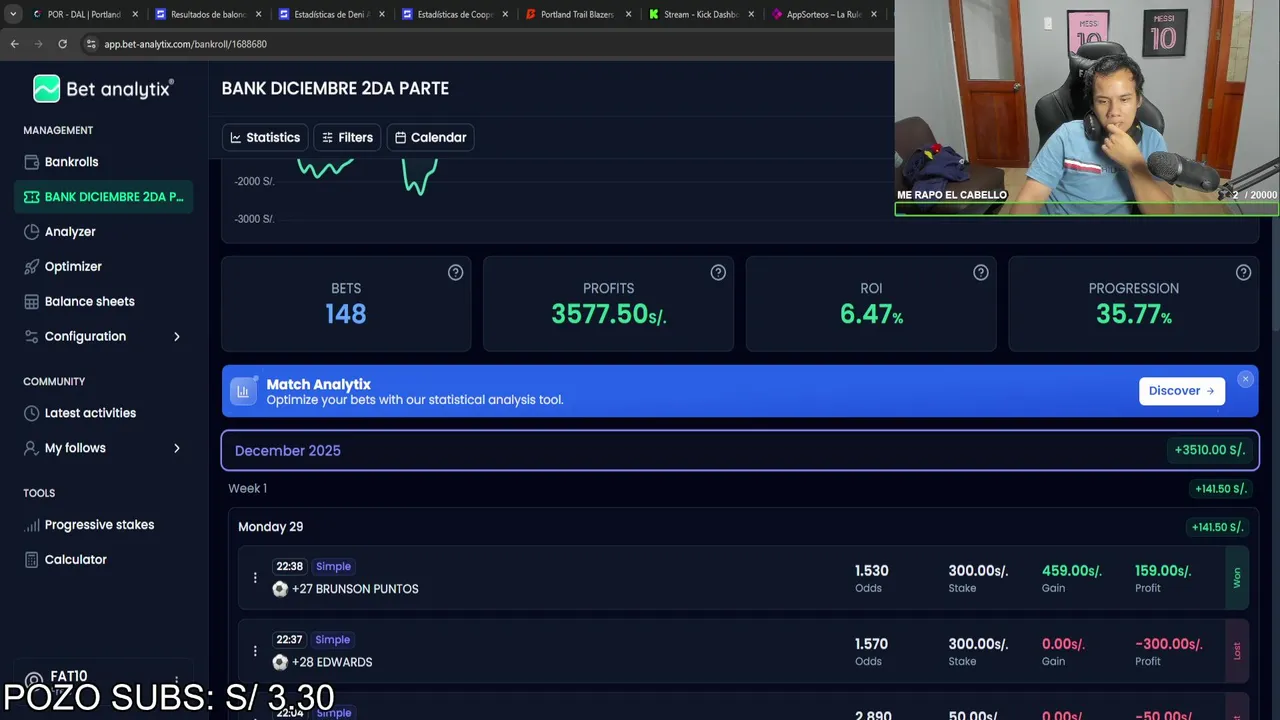Click the Analyzer pie chart icon

click(x=31, y=232)
